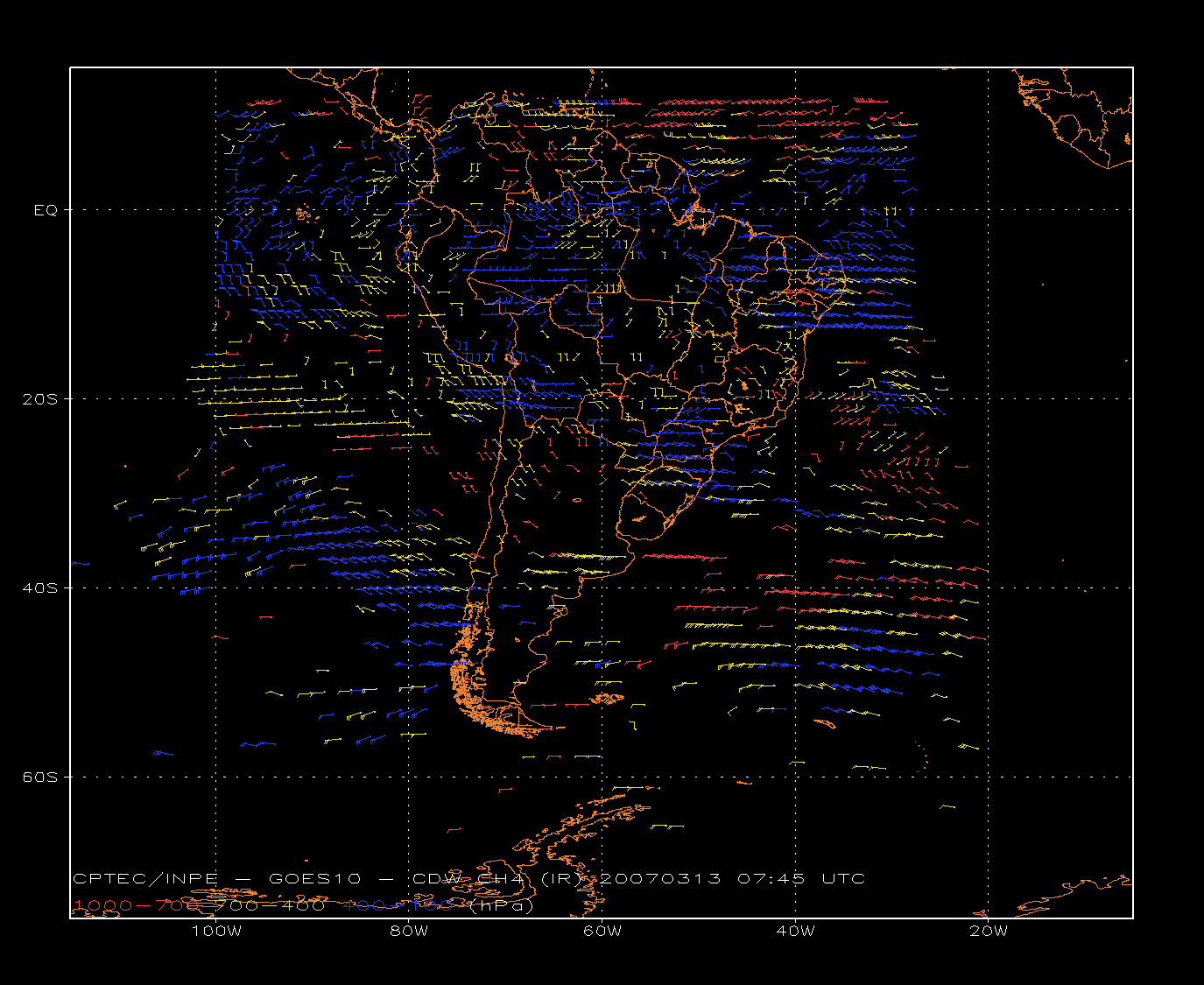Image resolution: width=1204 pixels, height=985 pixels.
Task: Click the 60W longitude label
Action: (x=602, y=932)
